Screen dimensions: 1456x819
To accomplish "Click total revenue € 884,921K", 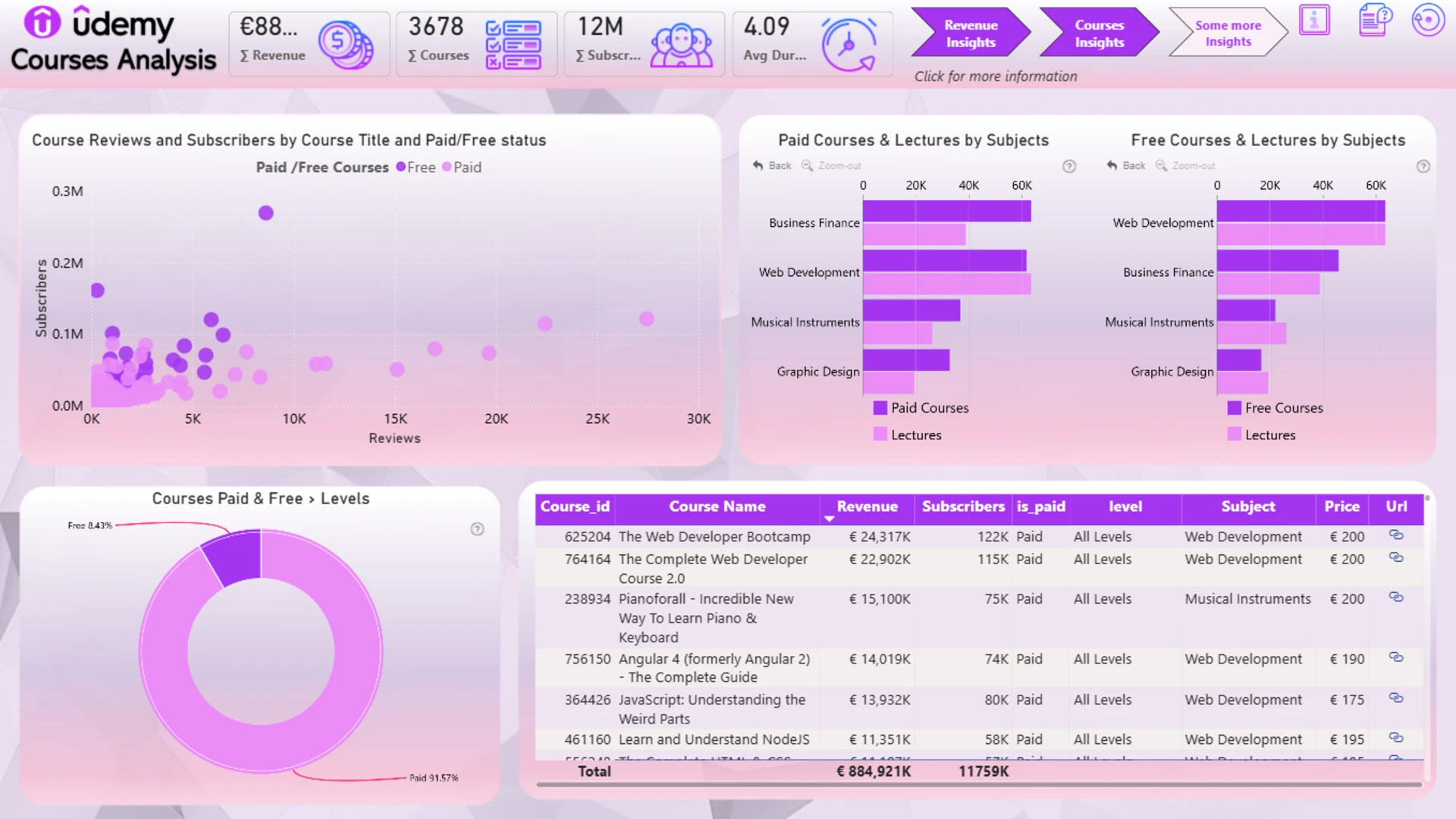I will coord(874,771).
